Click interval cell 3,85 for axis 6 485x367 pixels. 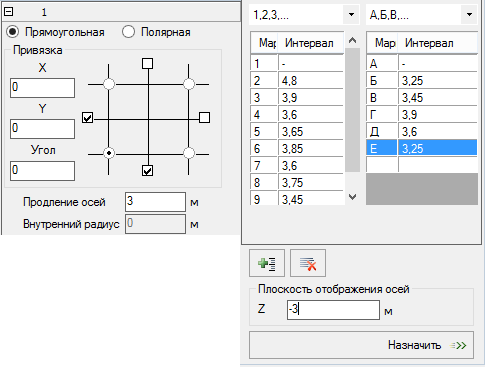click(311, 148)
